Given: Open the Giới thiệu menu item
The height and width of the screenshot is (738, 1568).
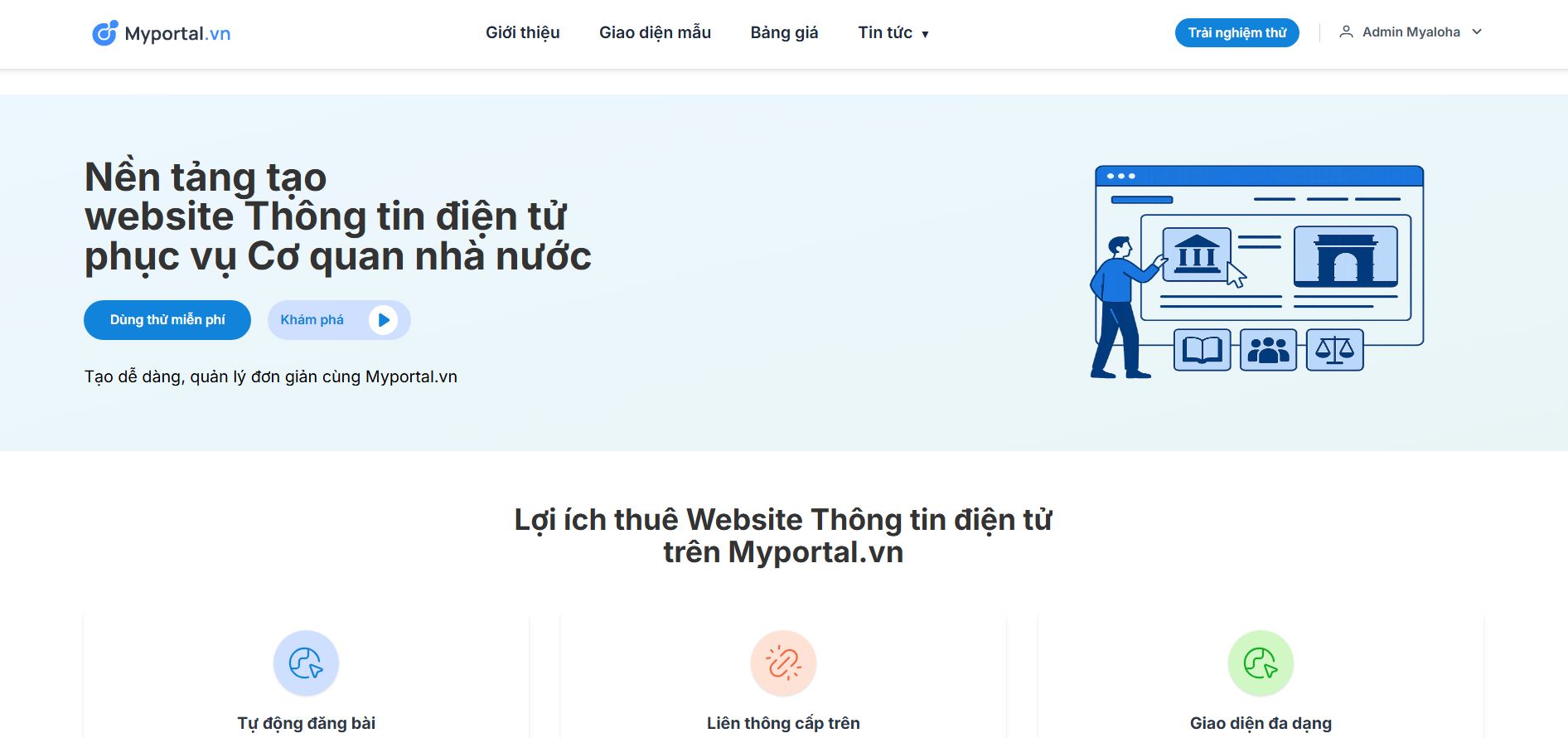Looking at the screenshot, I should click(x=522, y=33).
